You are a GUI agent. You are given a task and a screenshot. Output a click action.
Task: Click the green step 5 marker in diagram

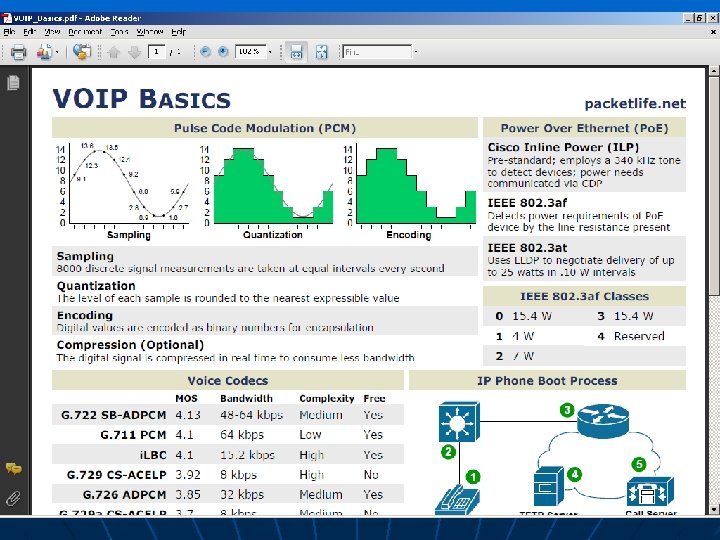(639, 464)
